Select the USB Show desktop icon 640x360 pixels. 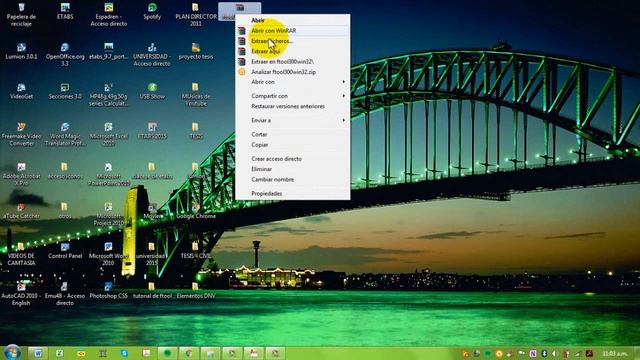tap(152, 91)
